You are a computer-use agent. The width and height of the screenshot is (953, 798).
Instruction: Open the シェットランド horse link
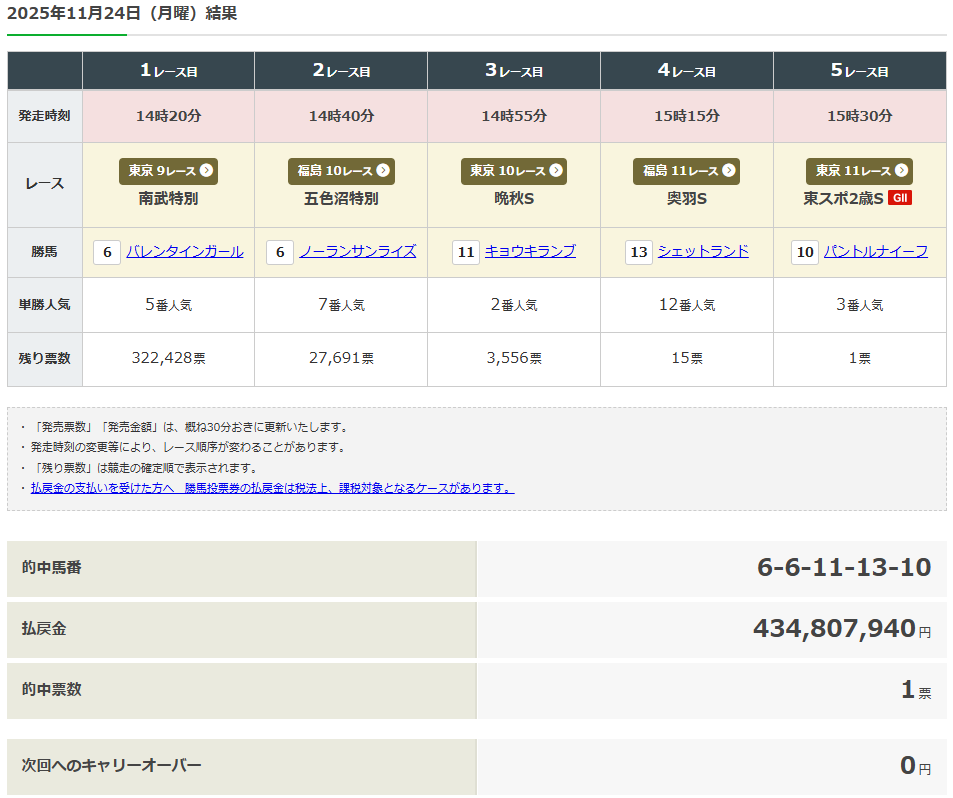[x=702, y=252]
